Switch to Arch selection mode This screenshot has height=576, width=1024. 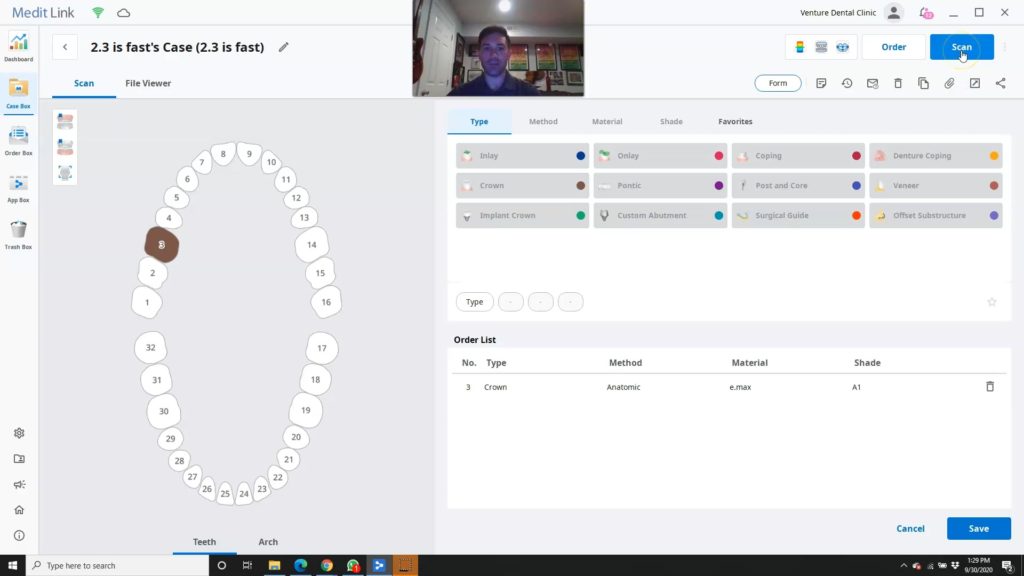coord(268,541)
